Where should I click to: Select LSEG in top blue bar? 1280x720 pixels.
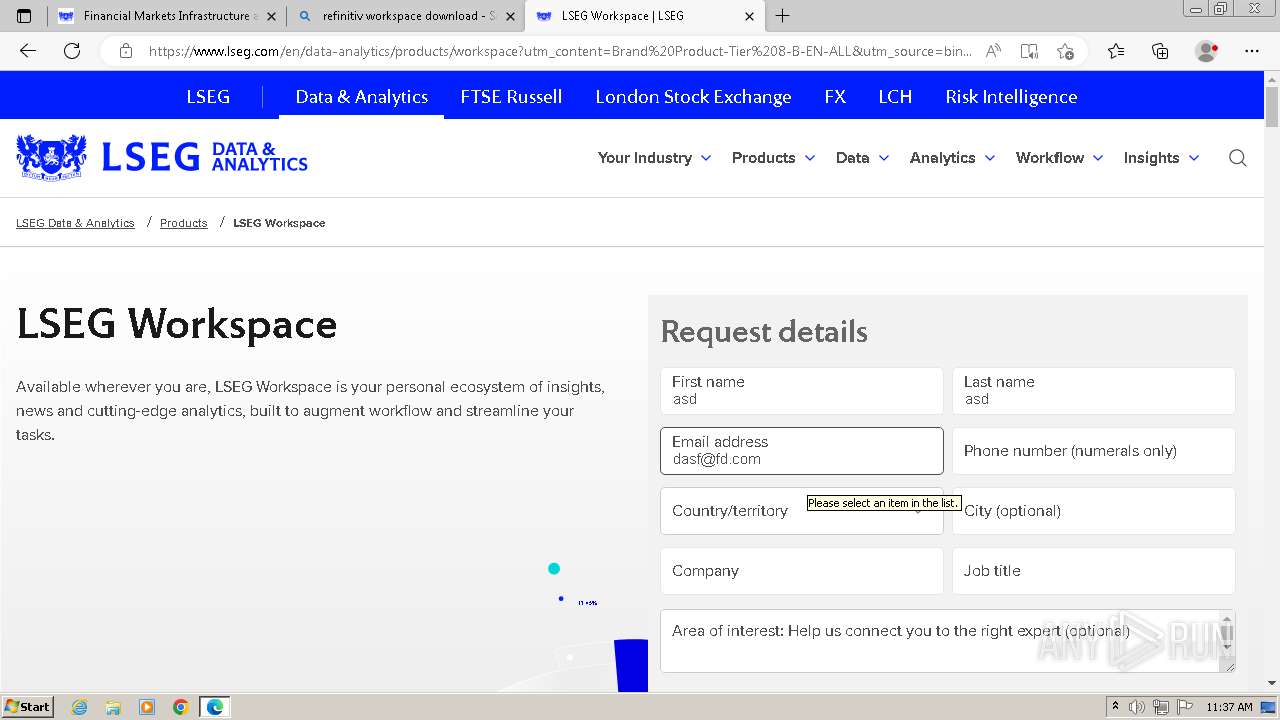[208, 97]
